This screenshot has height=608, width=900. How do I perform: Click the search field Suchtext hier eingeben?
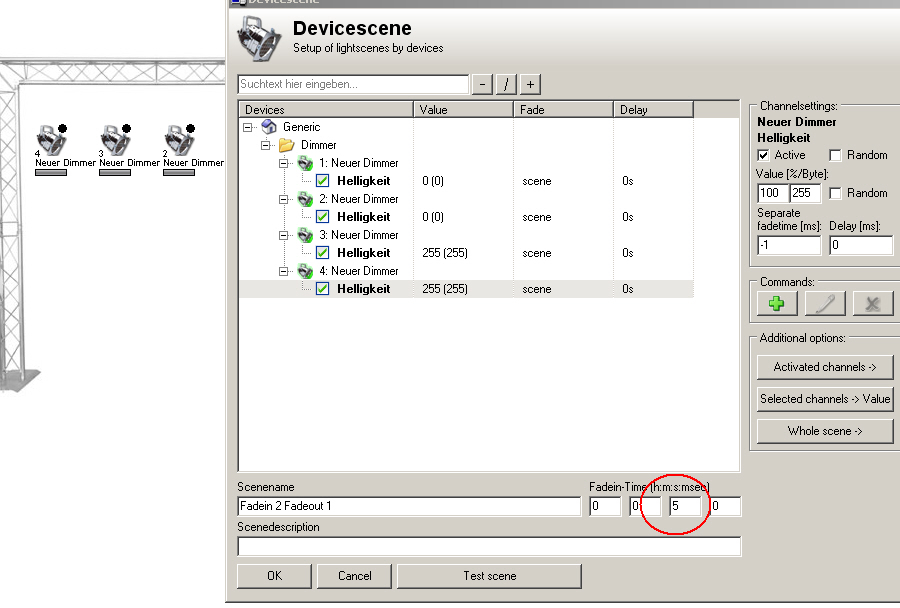(x=353, y=84)
